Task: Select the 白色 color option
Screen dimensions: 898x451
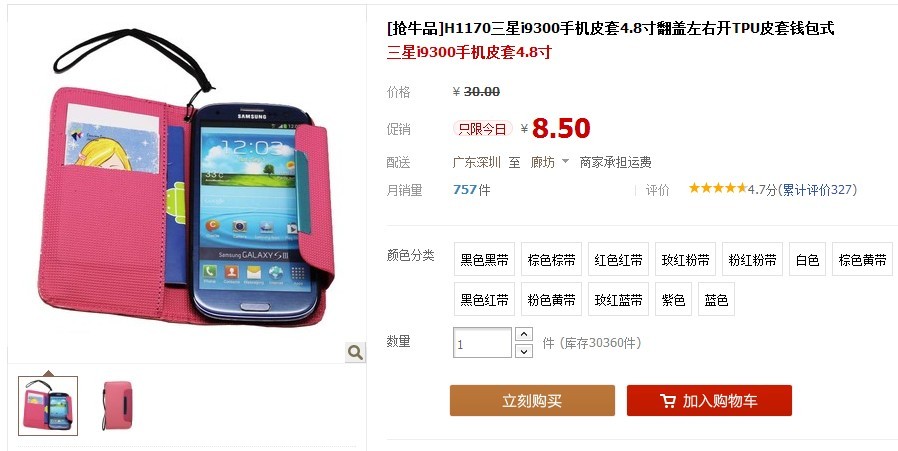Action: [807, 260]
